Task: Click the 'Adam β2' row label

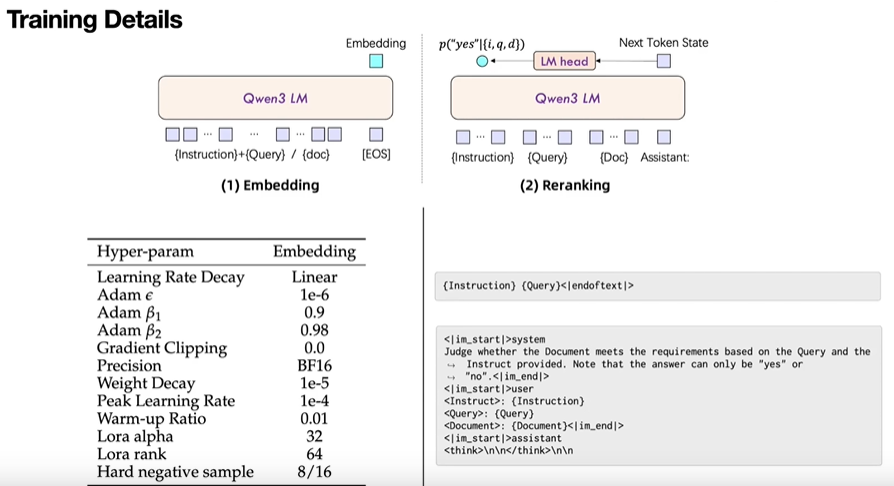Action: pos(129,331)
